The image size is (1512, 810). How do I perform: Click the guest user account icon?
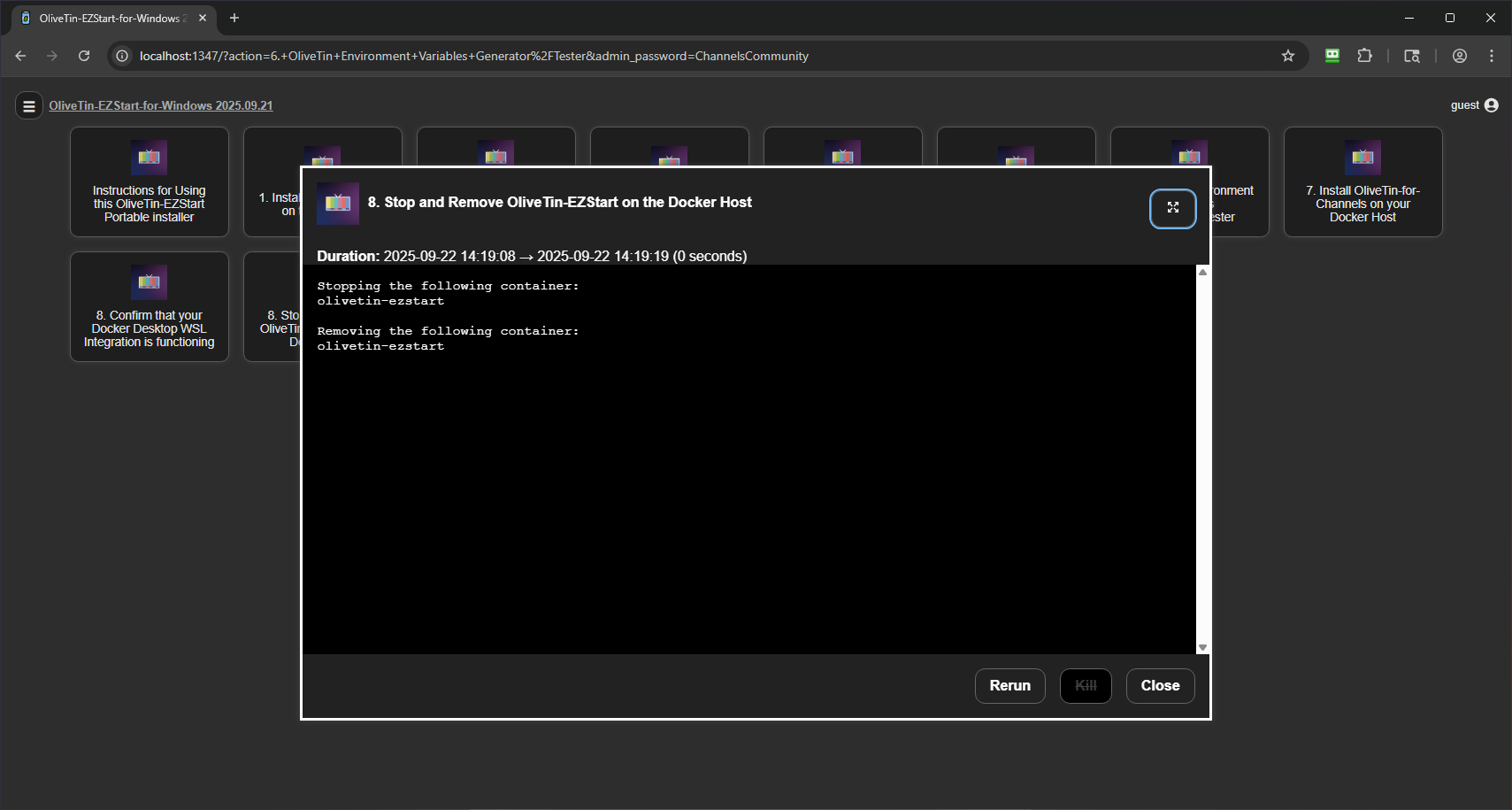pos(1491,105)
